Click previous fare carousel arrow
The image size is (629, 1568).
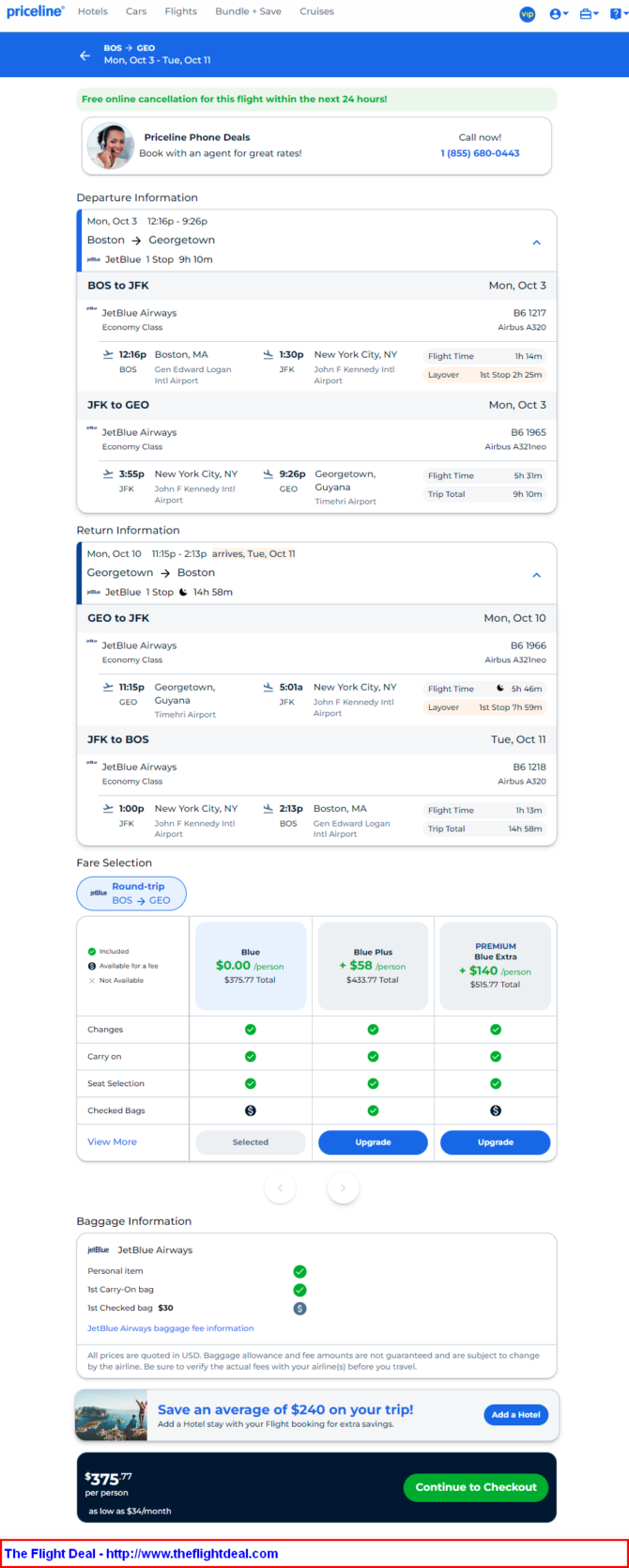(x=280, y=1188)
